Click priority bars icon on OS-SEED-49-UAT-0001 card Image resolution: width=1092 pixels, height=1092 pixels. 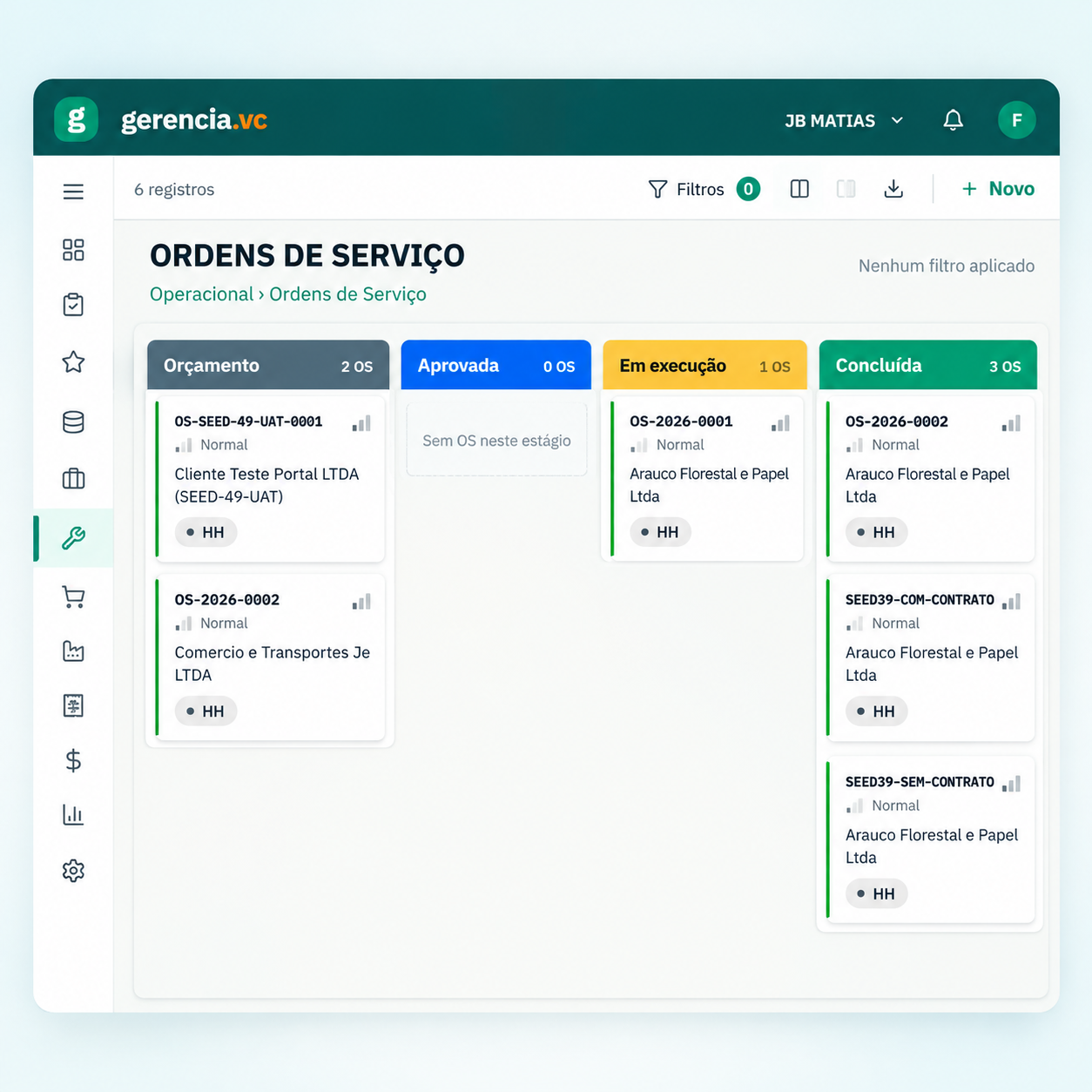tap(361, 423)
